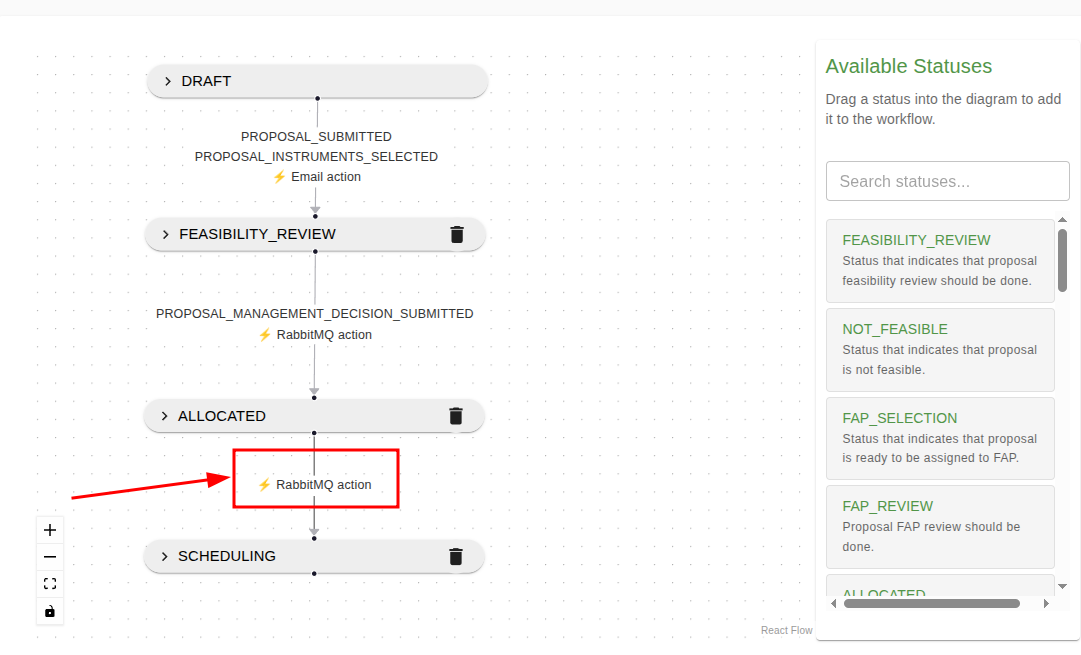Zoom in with the plus icon
Viewport: 1081px width, 655px height.
point(49,529)
